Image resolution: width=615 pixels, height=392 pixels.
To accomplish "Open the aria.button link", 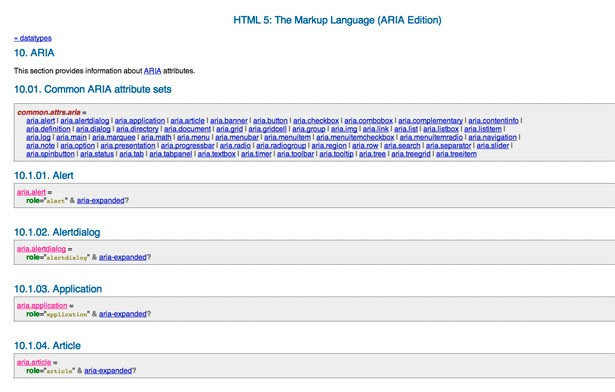I will pos(270,120).
